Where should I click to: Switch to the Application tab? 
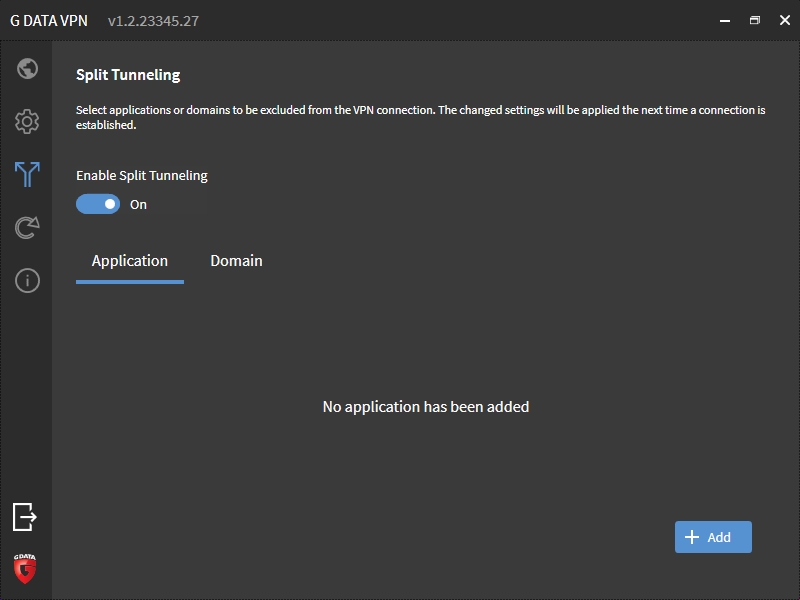coord(130,261)
